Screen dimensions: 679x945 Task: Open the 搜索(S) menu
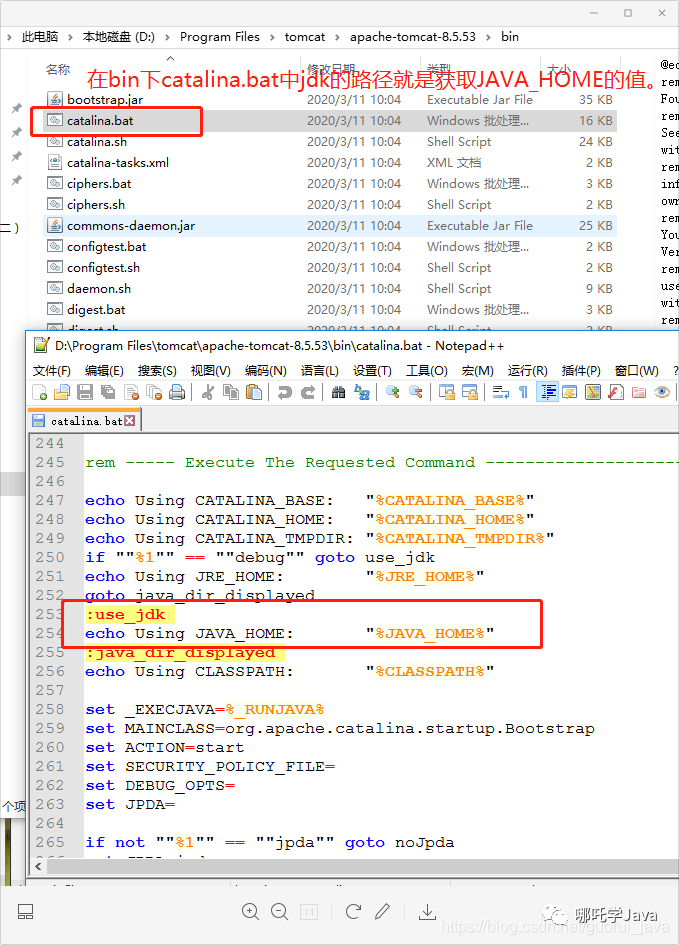click(157, 371)
